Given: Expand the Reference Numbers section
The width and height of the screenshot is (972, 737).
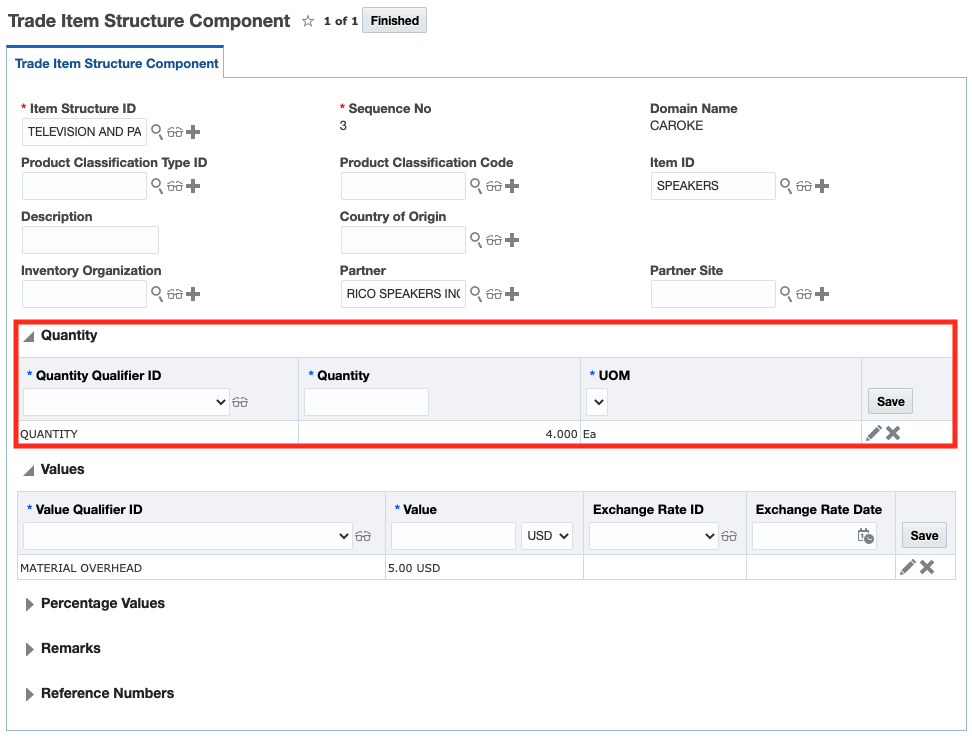Looking at the screenshot, I should [30, 694].
